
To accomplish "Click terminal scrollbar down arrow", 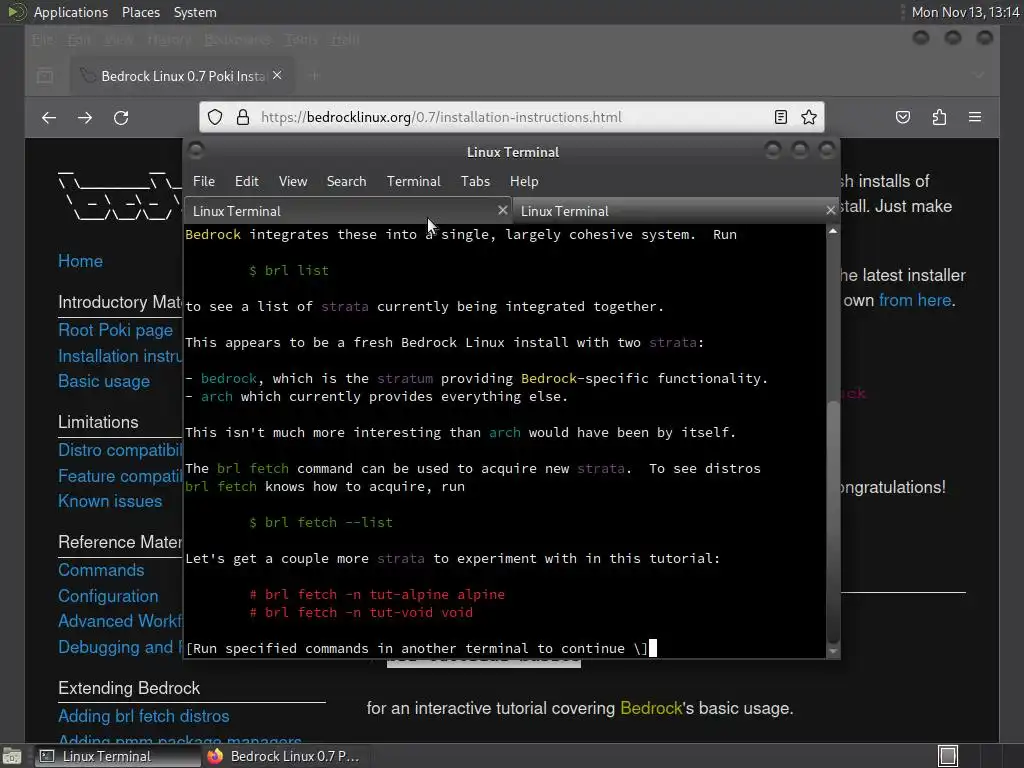I will coord(833,651).
